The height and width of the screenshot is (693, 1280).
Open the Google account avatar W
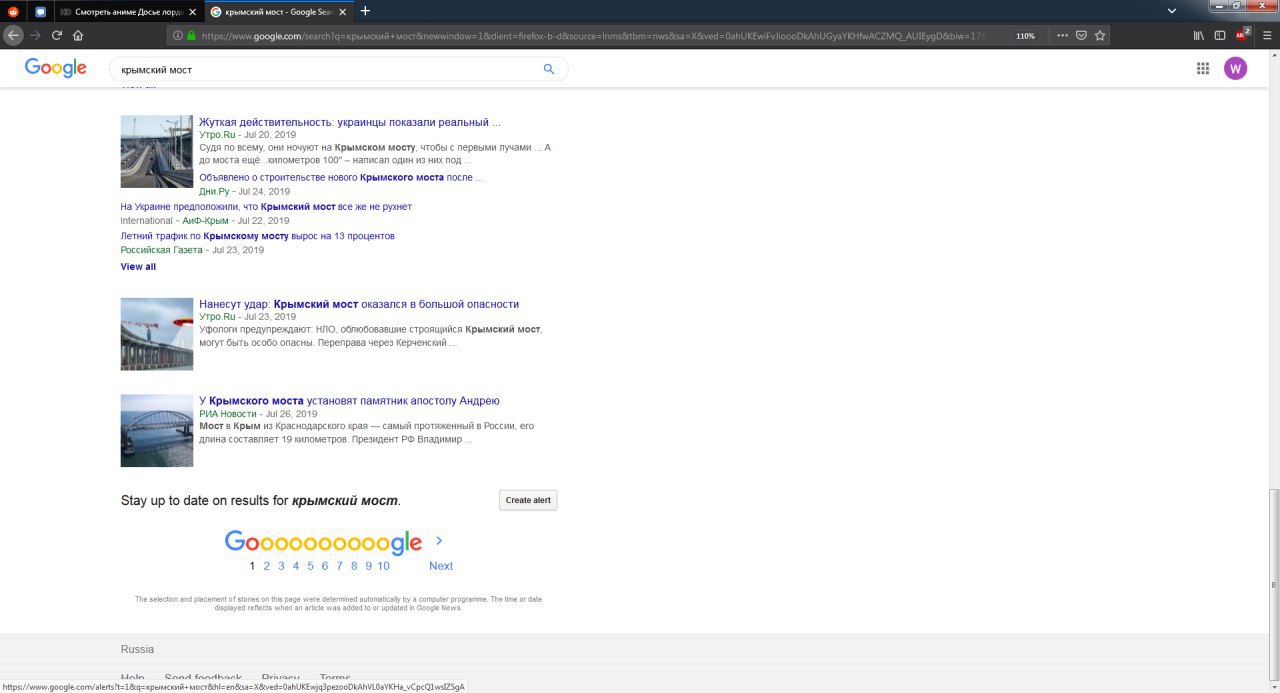tap(1236, 68)
